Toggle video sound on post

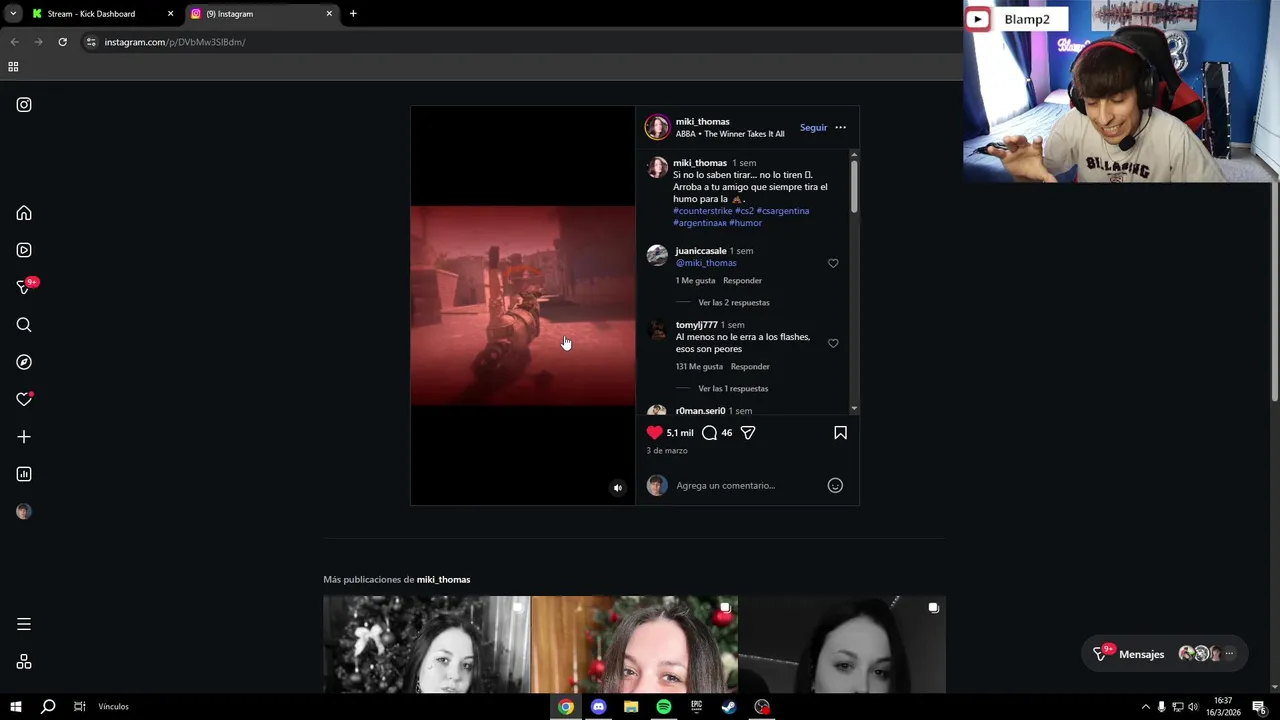tap(617, 488)
